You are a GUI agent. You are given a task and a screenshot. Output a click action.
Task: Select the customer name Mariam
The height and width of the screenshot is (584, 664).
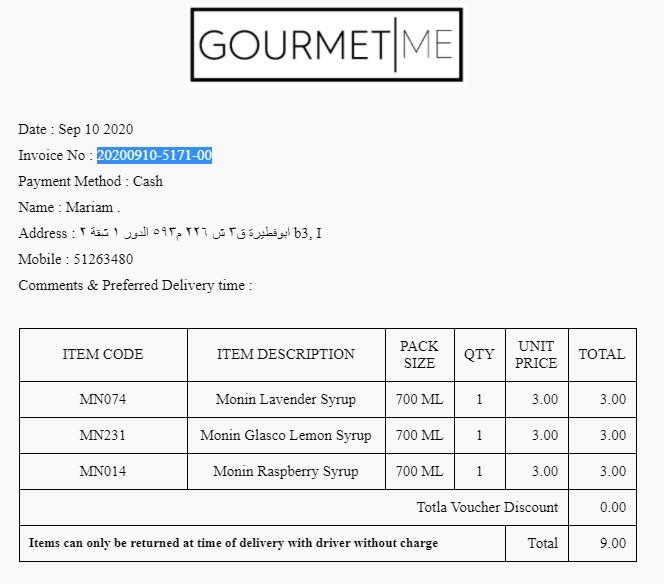click(x=92, y=207)
